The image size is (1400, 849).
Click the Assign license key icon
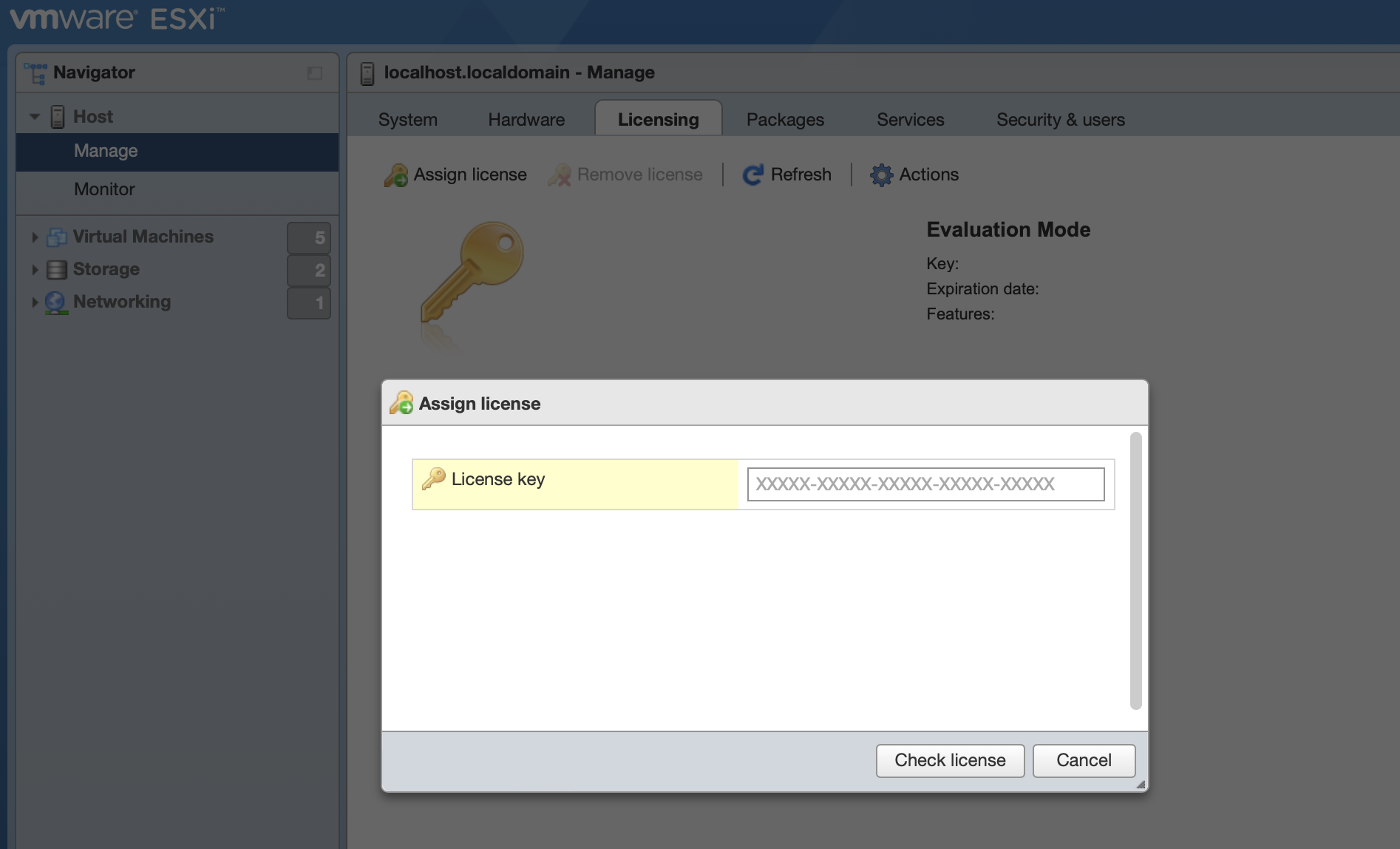point(396,175)
